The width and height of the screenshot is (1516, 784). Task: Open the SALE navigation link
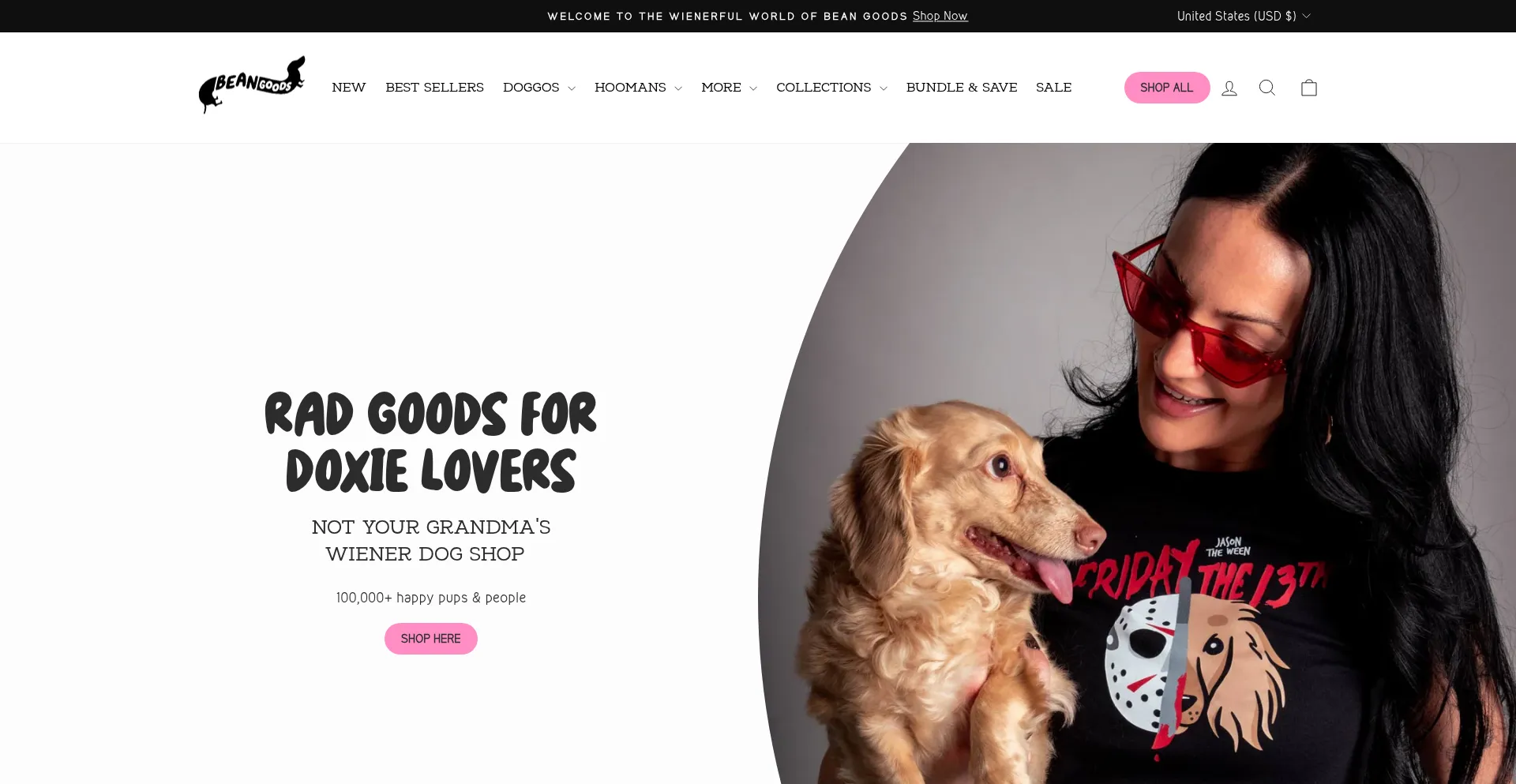[x=1054, y=88]
